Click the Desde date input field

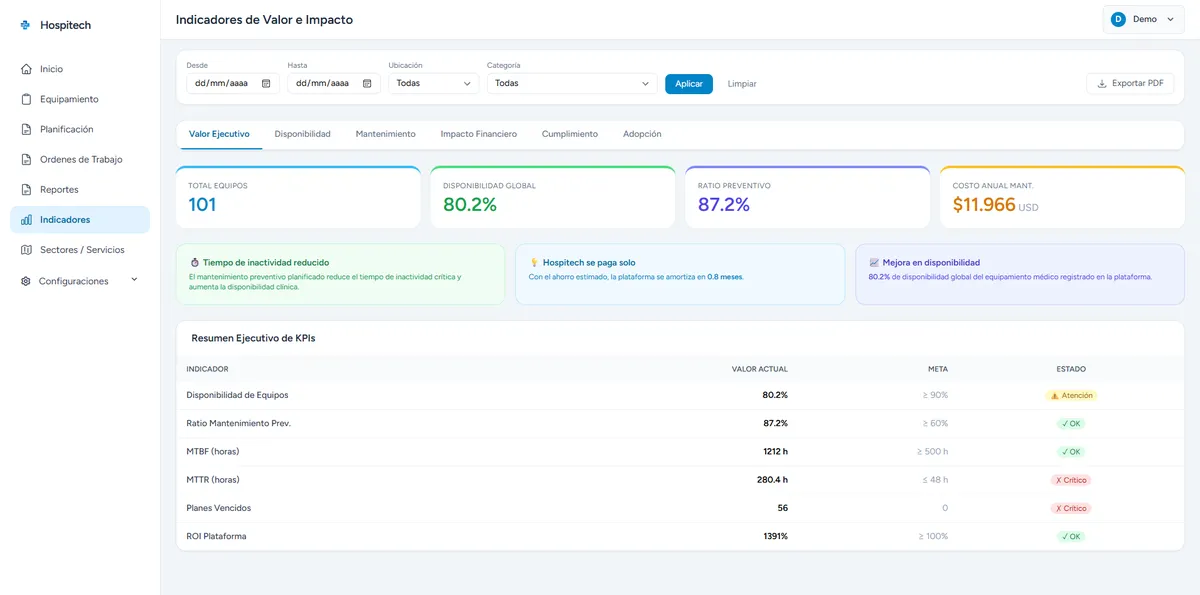233,83
